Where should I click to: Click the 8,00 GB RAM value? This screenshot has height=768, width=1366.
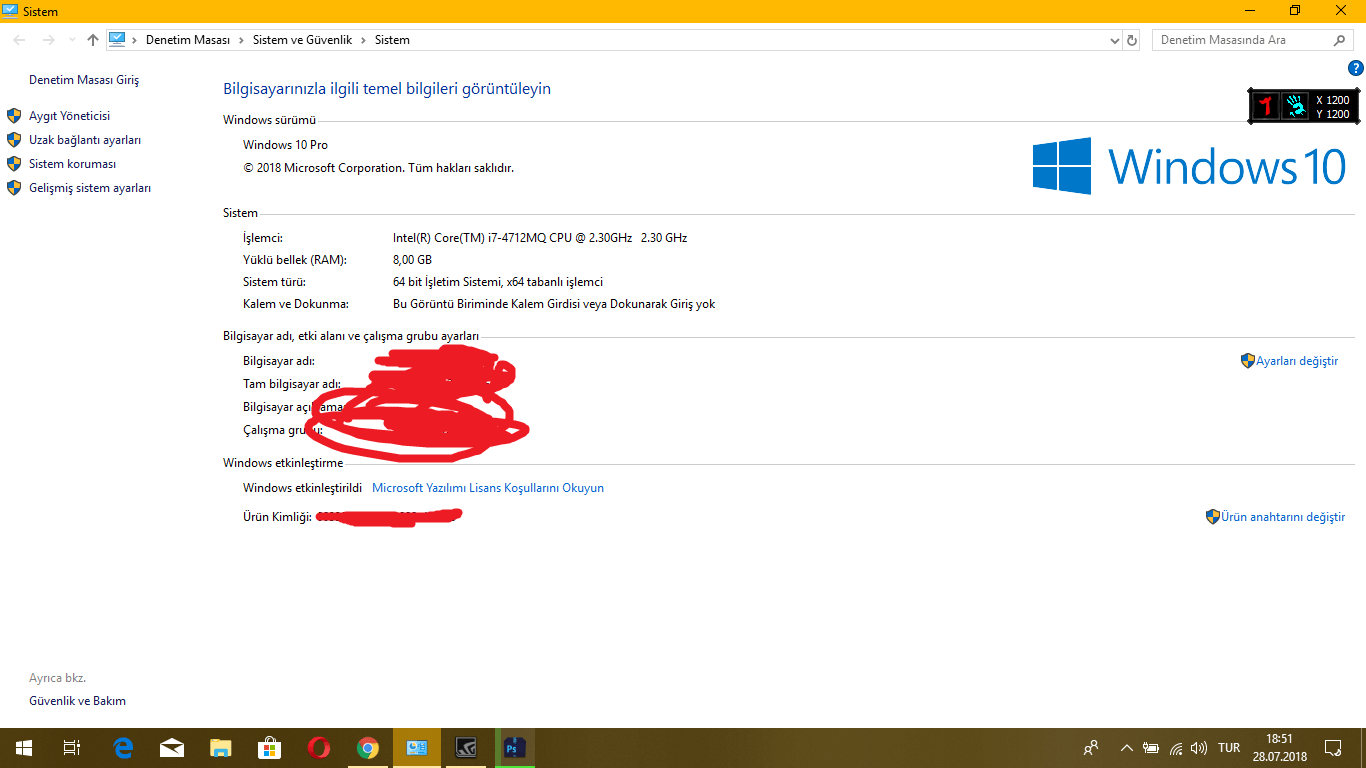point(412,260)
